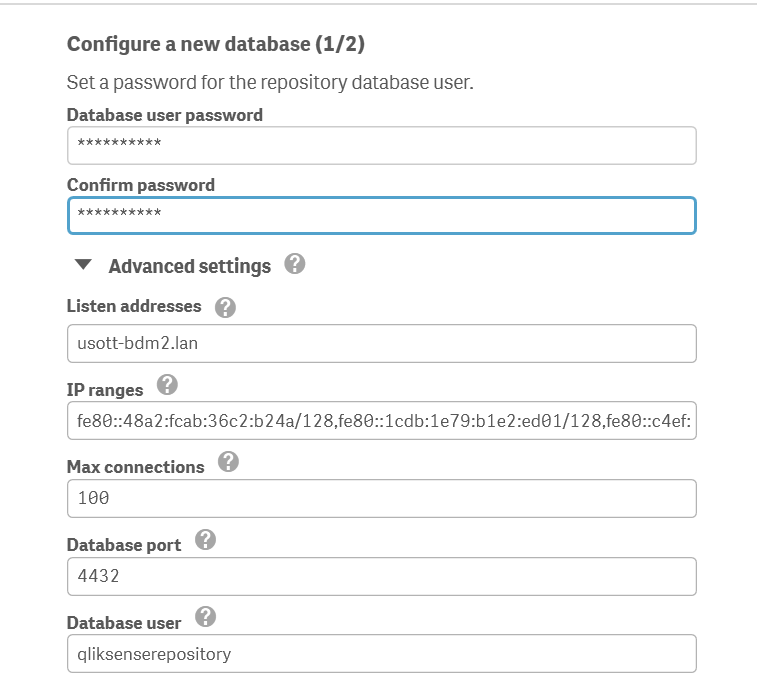Select the Listen addresses field with usott-bdm2.lan
Image resolution: width=757 pixels, height=685 pixels.
click(x=381, y=343)
